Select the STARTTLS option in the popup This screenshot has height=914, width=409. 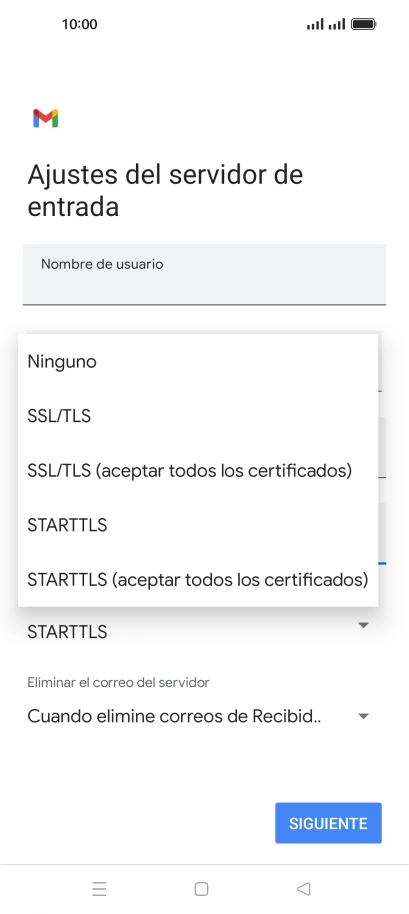198,525
